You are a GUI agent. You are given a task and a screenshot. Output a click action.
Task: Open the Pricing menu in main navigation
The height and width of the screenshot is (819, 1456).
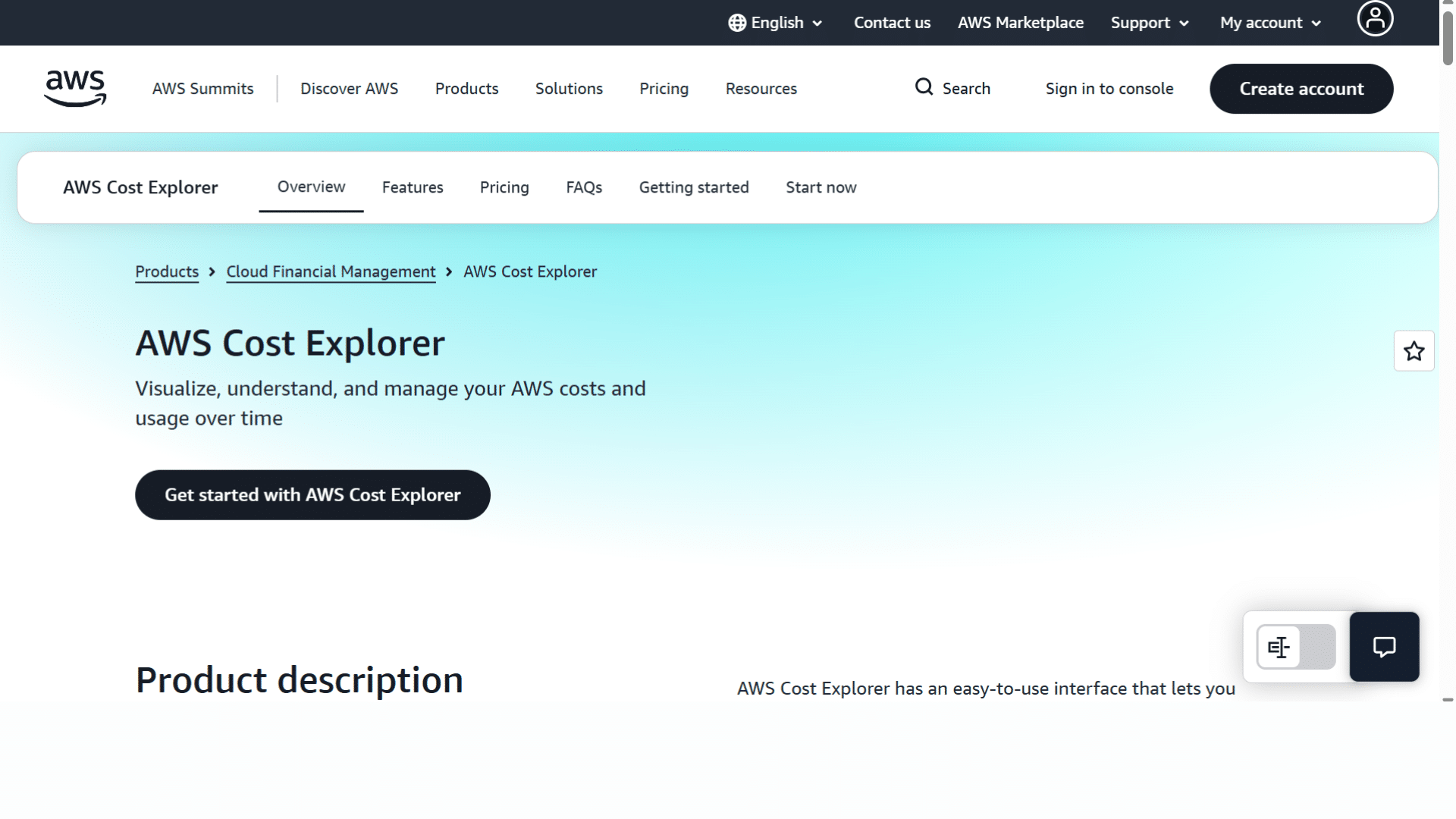[x=664, y=89]
